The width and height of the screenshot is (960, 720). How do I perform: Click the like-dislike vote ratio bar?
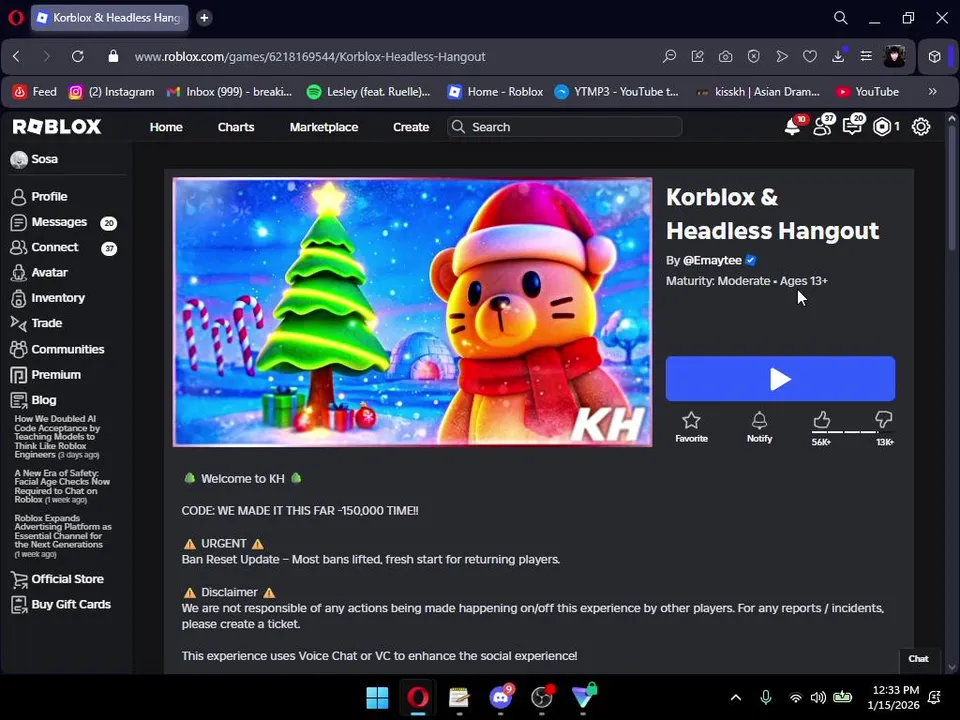[852, 432]
